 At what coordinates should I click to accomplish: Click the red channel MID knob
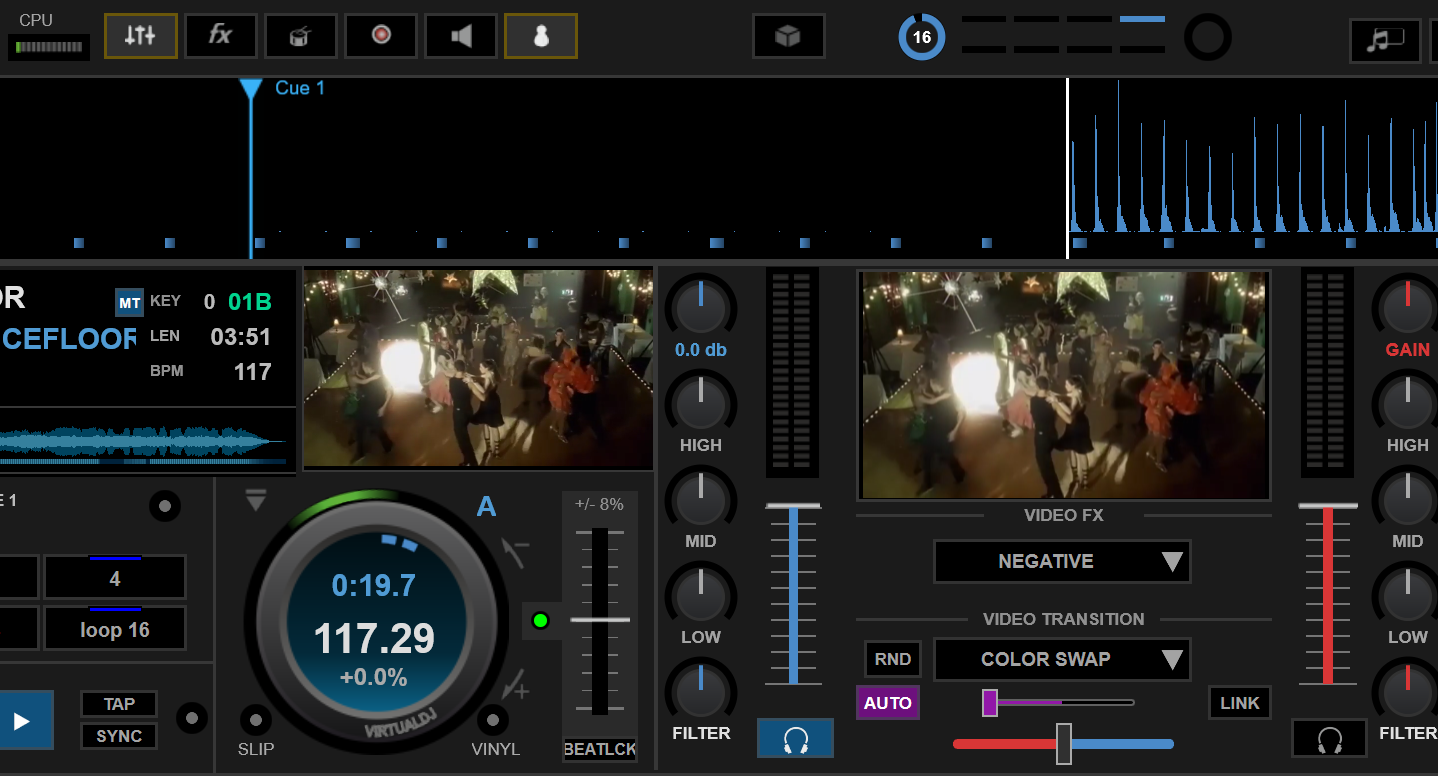[x=1407, y=498]
